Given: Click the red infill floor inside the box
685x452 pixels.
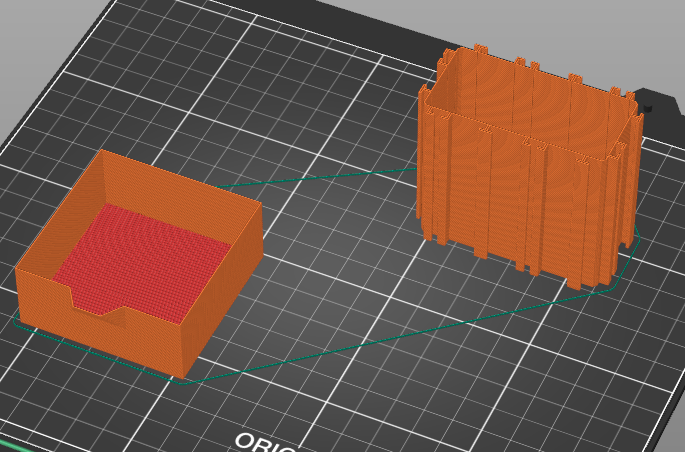Looking at the screenshot, I should tap(142, 264).
